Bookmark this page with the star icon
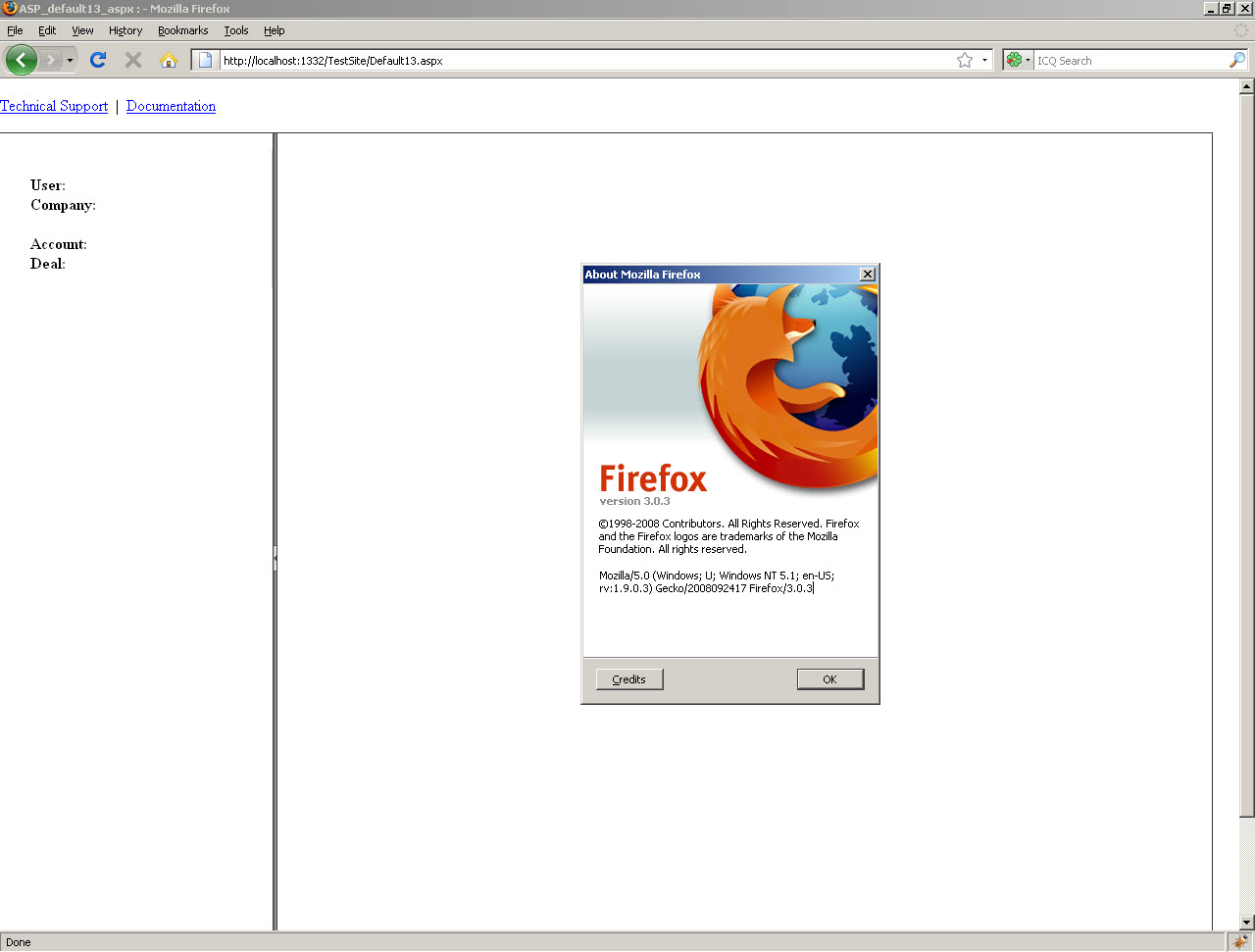The width and height of the screenshot is (1255, 952). tap(965, 60)
